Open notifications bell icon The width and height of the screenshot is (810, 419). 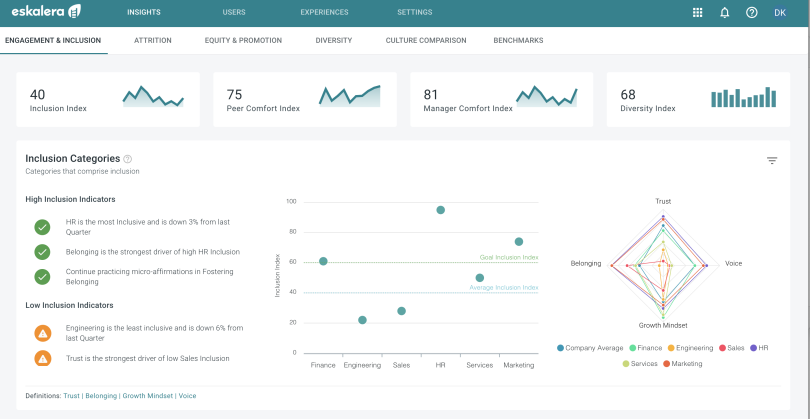[x=725, y=12]
